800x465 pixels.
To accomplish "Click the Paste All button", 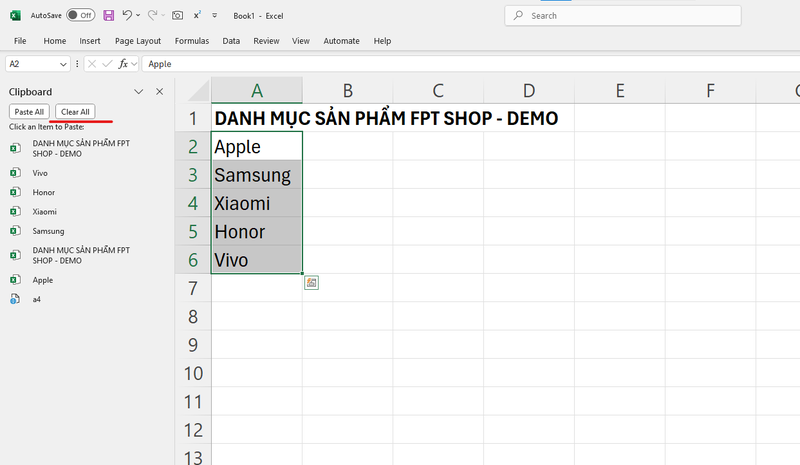I will (29, 112).
